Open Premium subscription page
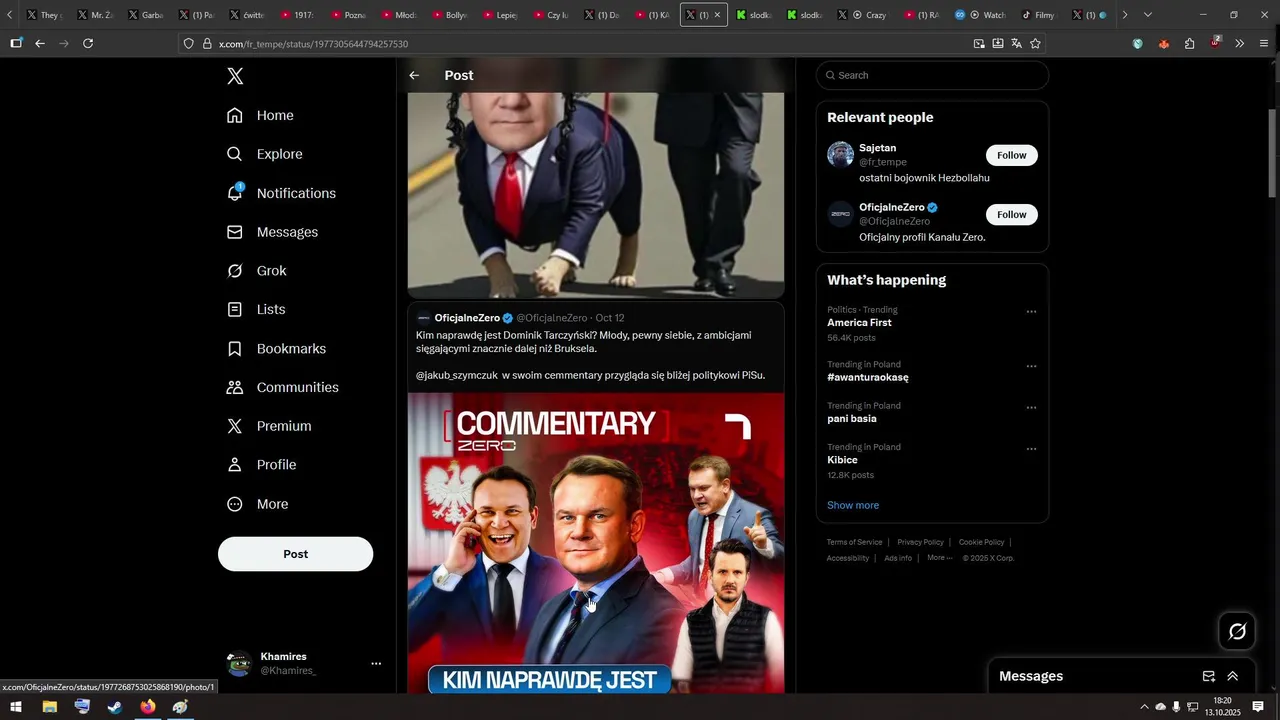The image size is (1280, 720). (270, 426)
